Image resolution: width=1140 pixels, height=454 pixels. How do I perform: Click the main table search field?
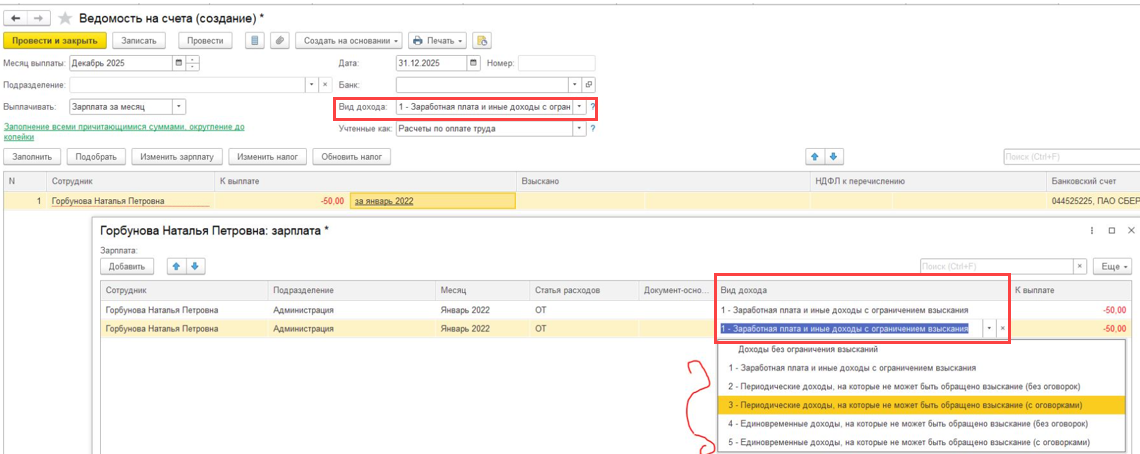click(x=1070, y=157)
